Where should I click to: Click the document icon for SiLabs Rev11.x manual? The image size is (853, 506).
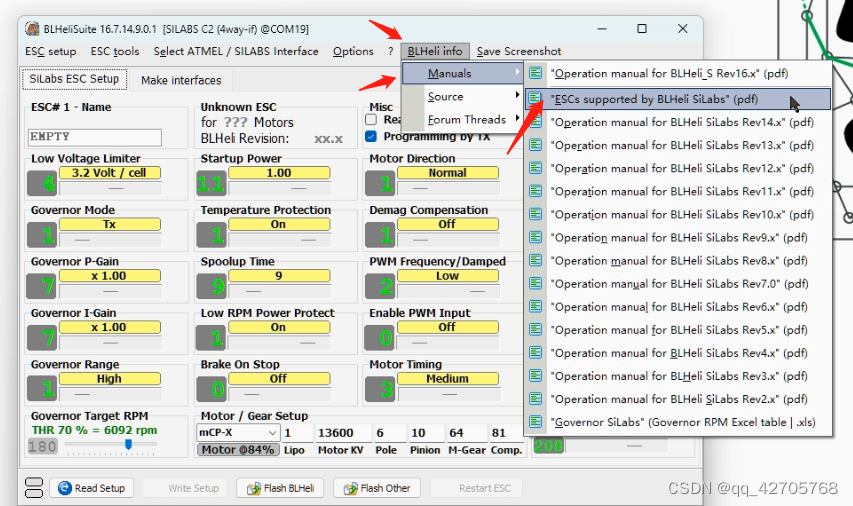pos(536,191)
